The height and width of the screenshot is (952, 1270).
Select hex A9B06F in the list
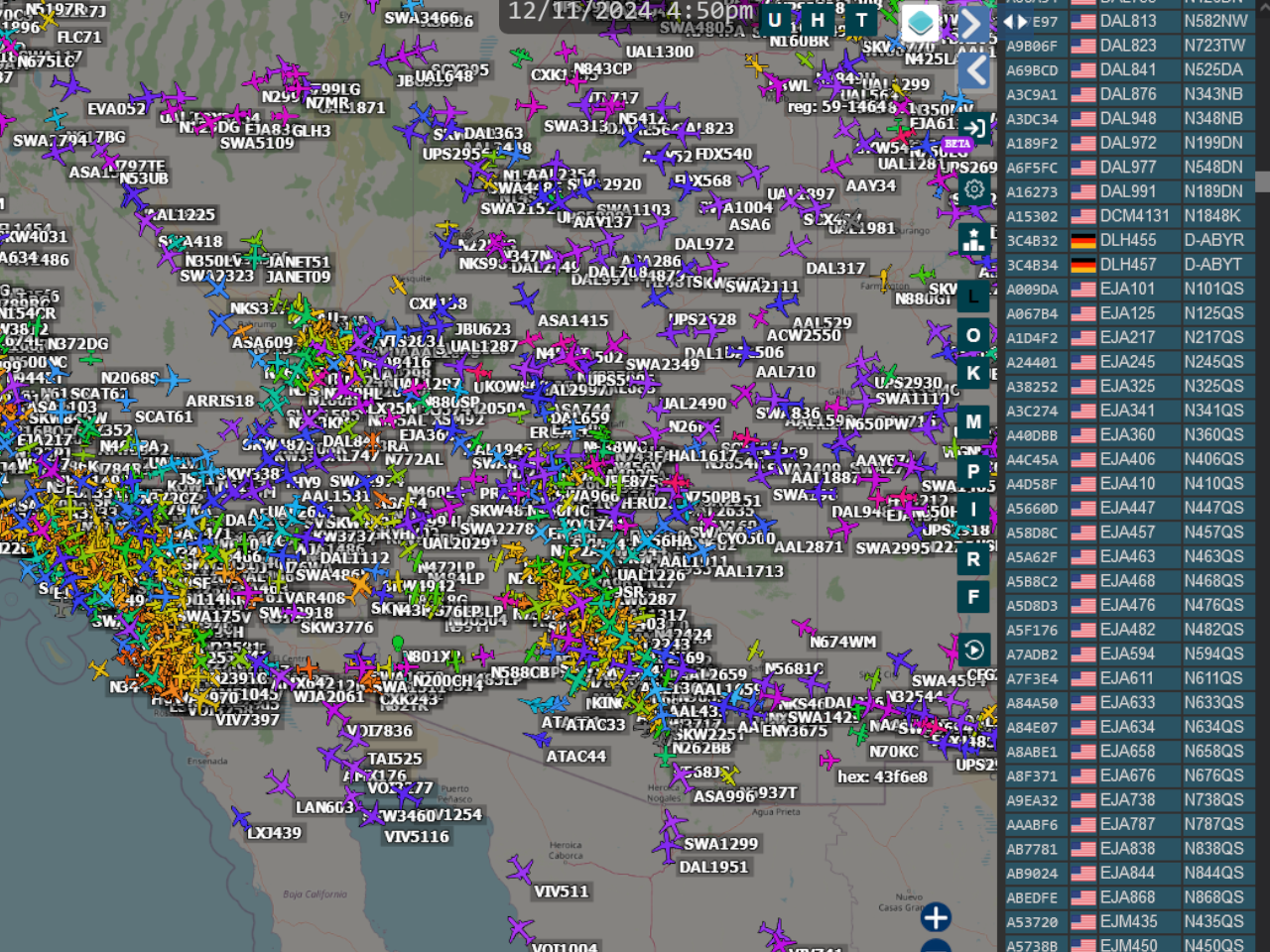click(1032, 46)
